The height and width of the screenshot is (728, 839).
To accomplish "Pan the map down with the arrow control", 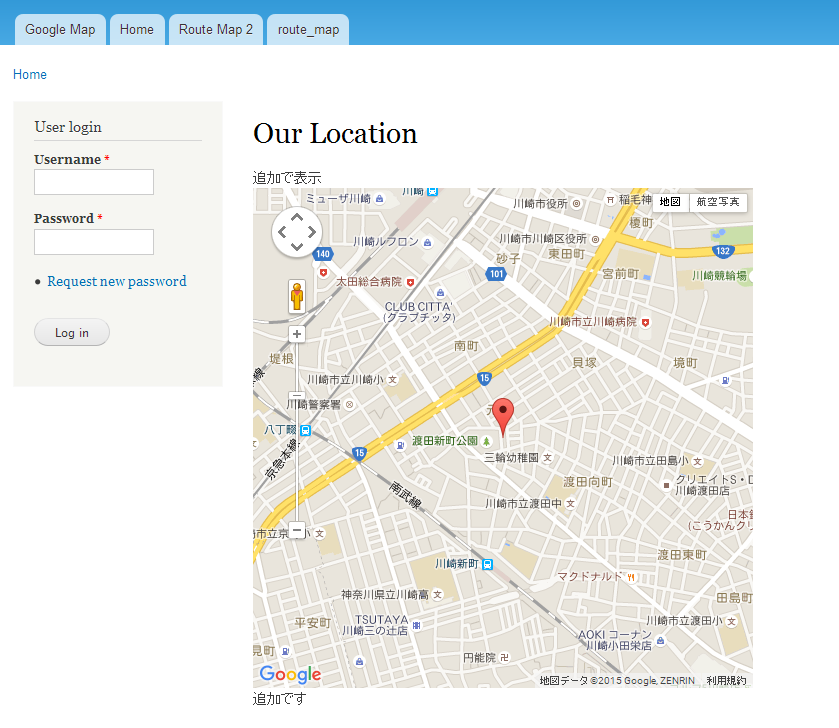I will (x=297, y=247).
